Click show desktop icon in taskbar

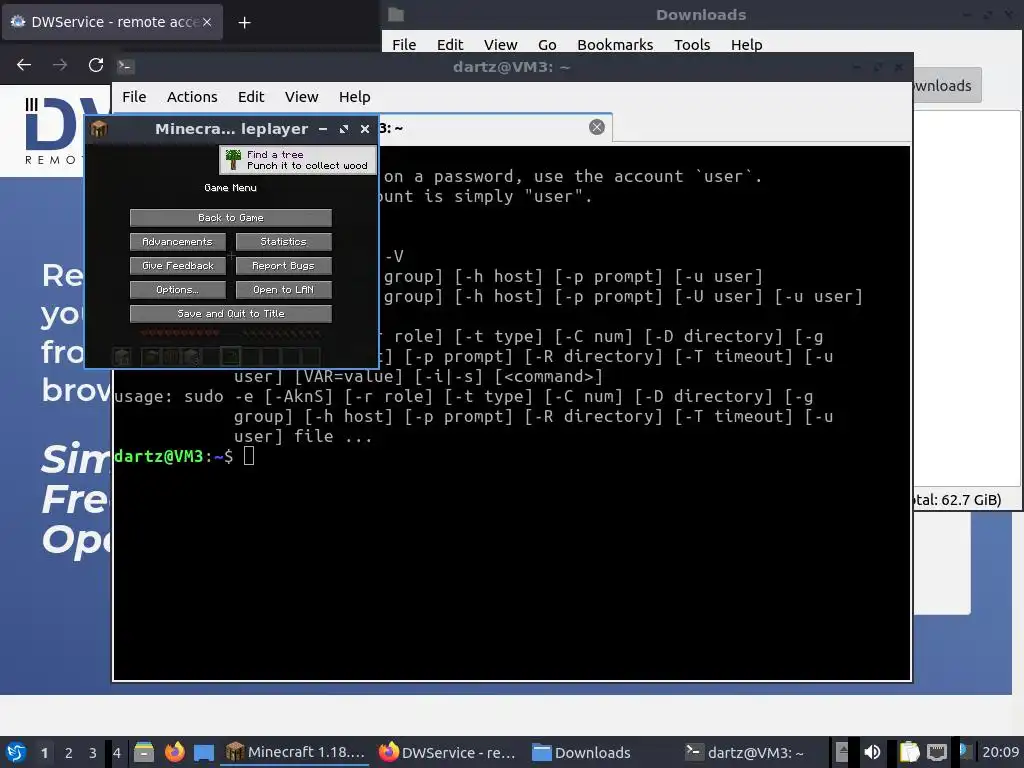204,752
